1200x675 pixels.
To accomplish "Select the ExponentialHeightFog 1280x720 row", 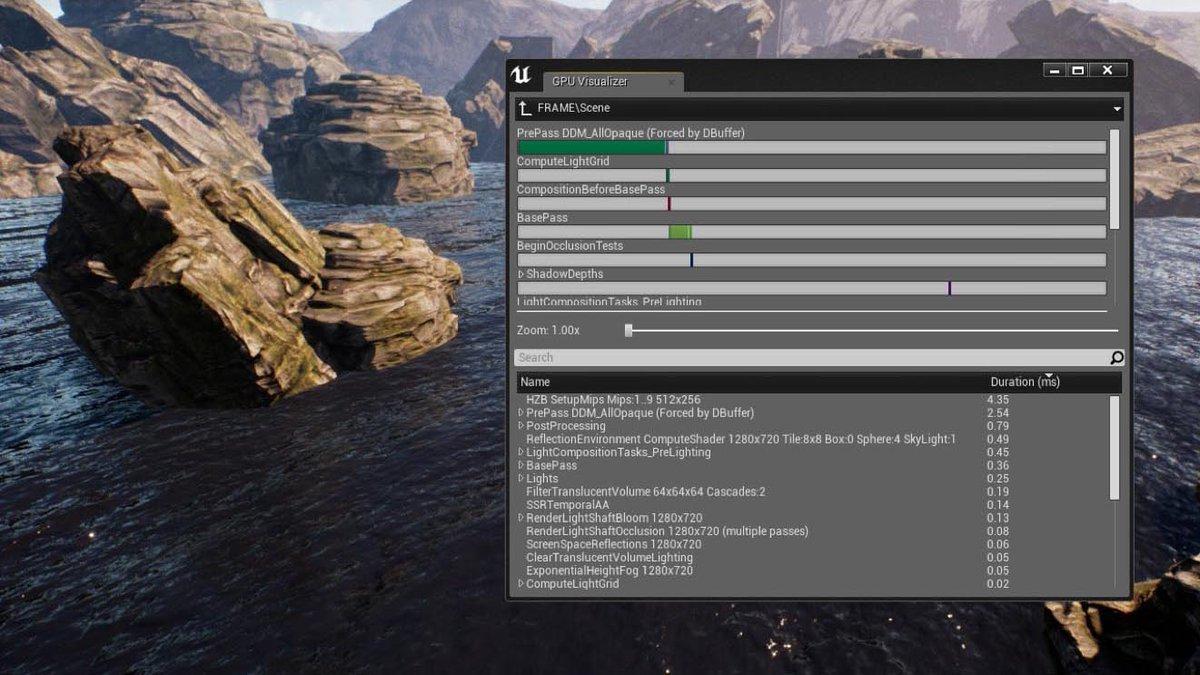I will pyautogui.click(x=812, y=571).
